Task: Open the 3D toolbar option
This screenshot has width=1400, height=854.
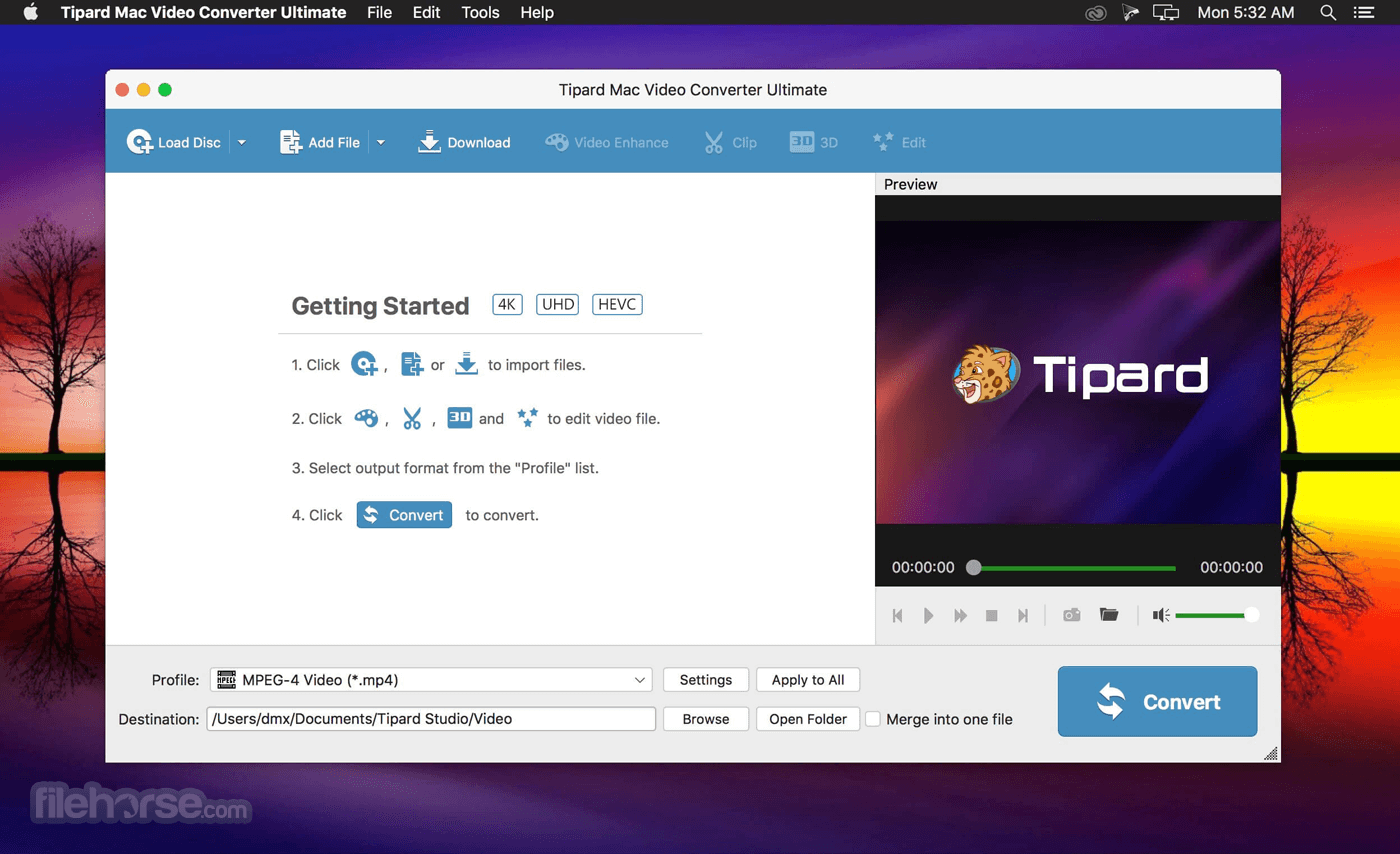Action: (814, 142)
